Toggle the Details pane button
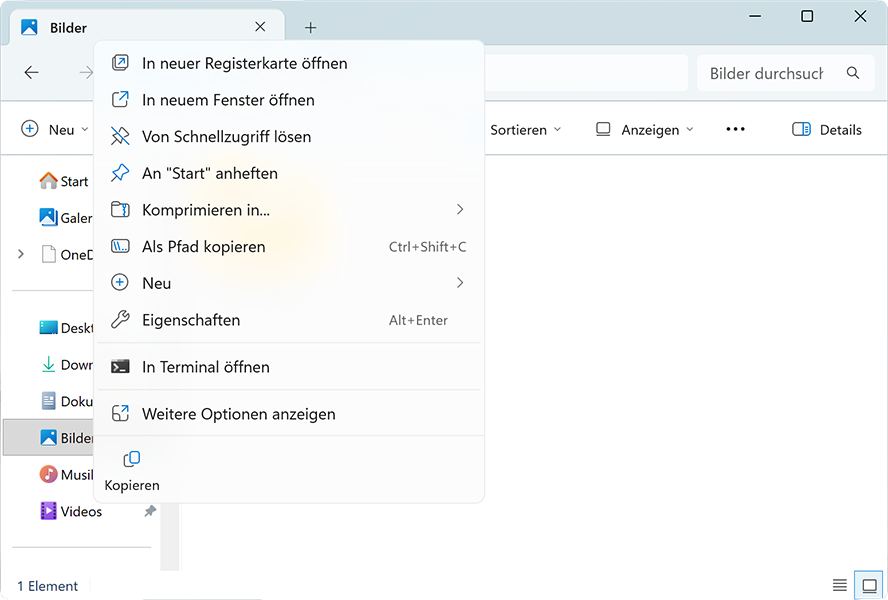Screen dimensions: 888x600 click(826, 130)
